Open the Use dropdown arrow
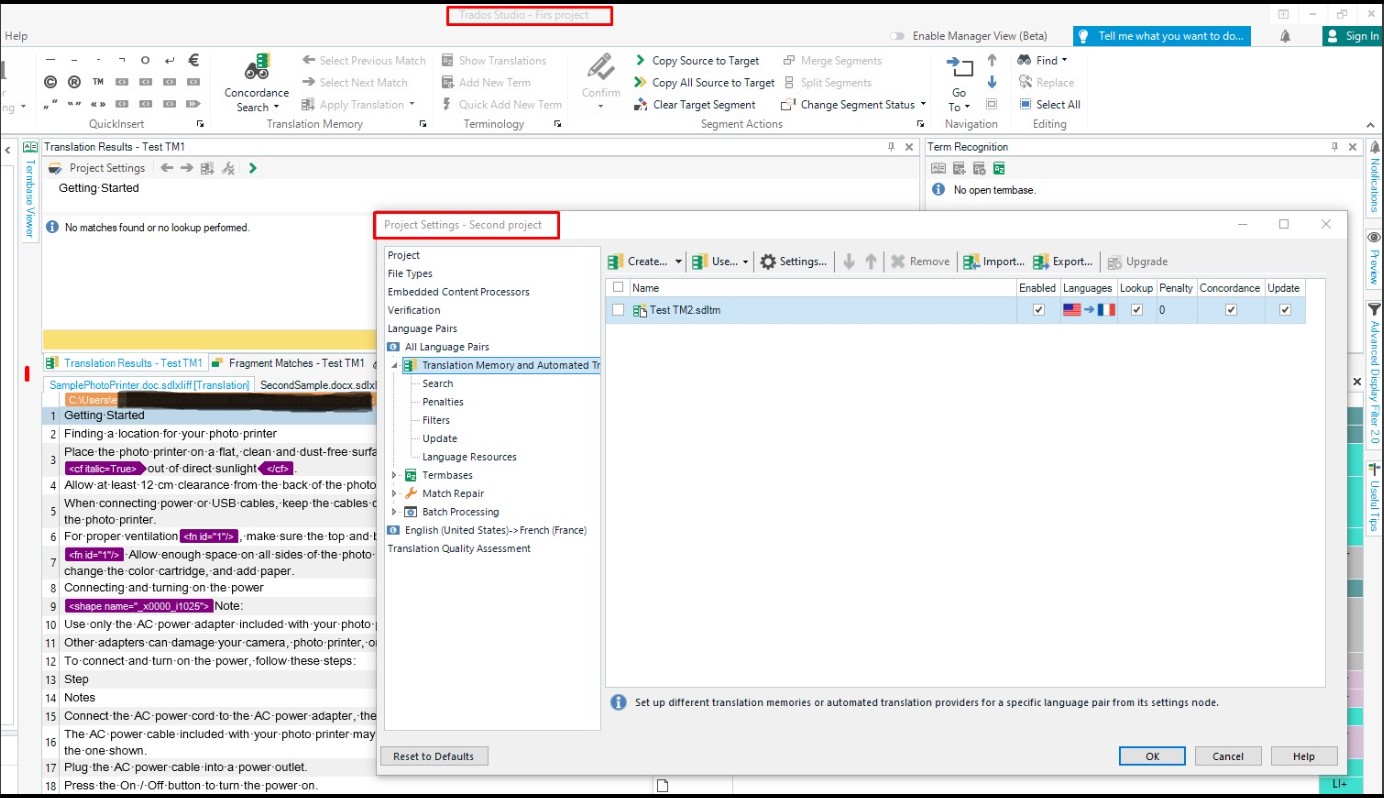 (745, 262)
